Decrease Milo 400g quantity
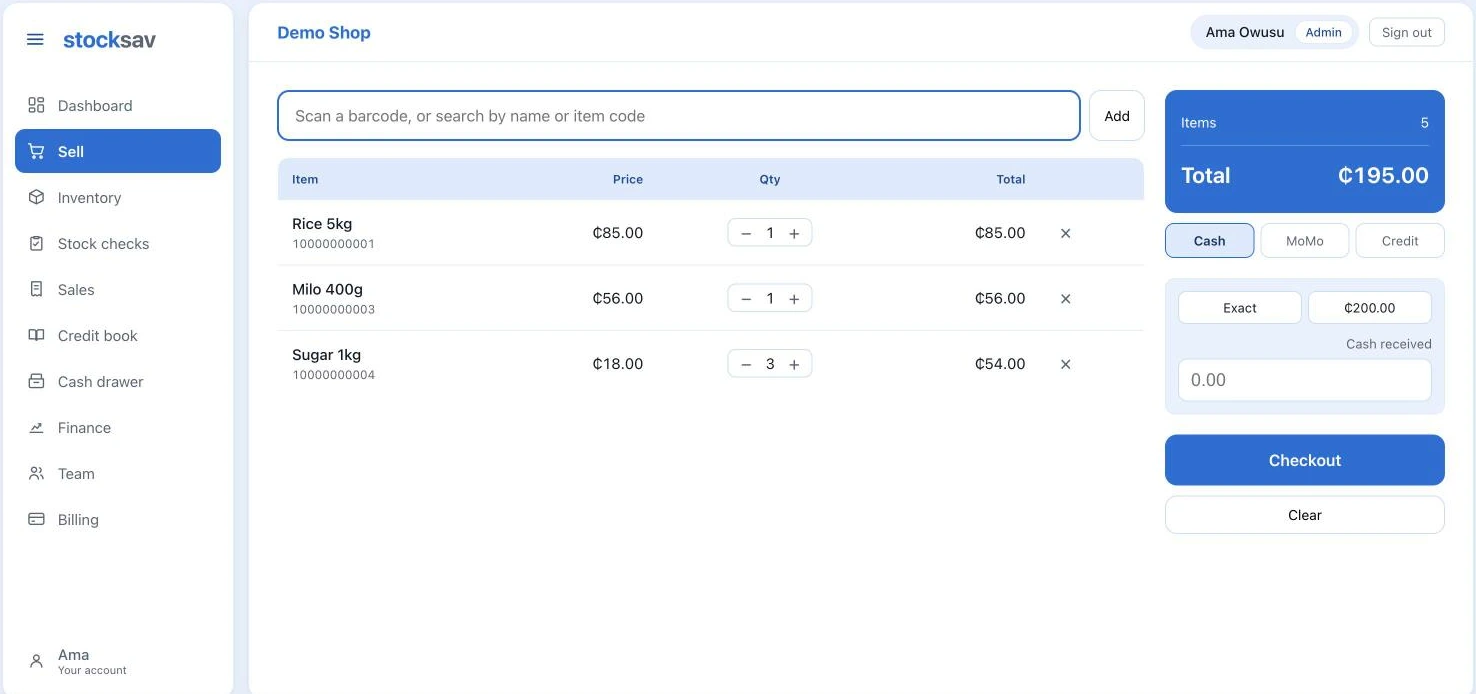The image size is (1476, 694). pyautogui.click(x=746, y=298)
